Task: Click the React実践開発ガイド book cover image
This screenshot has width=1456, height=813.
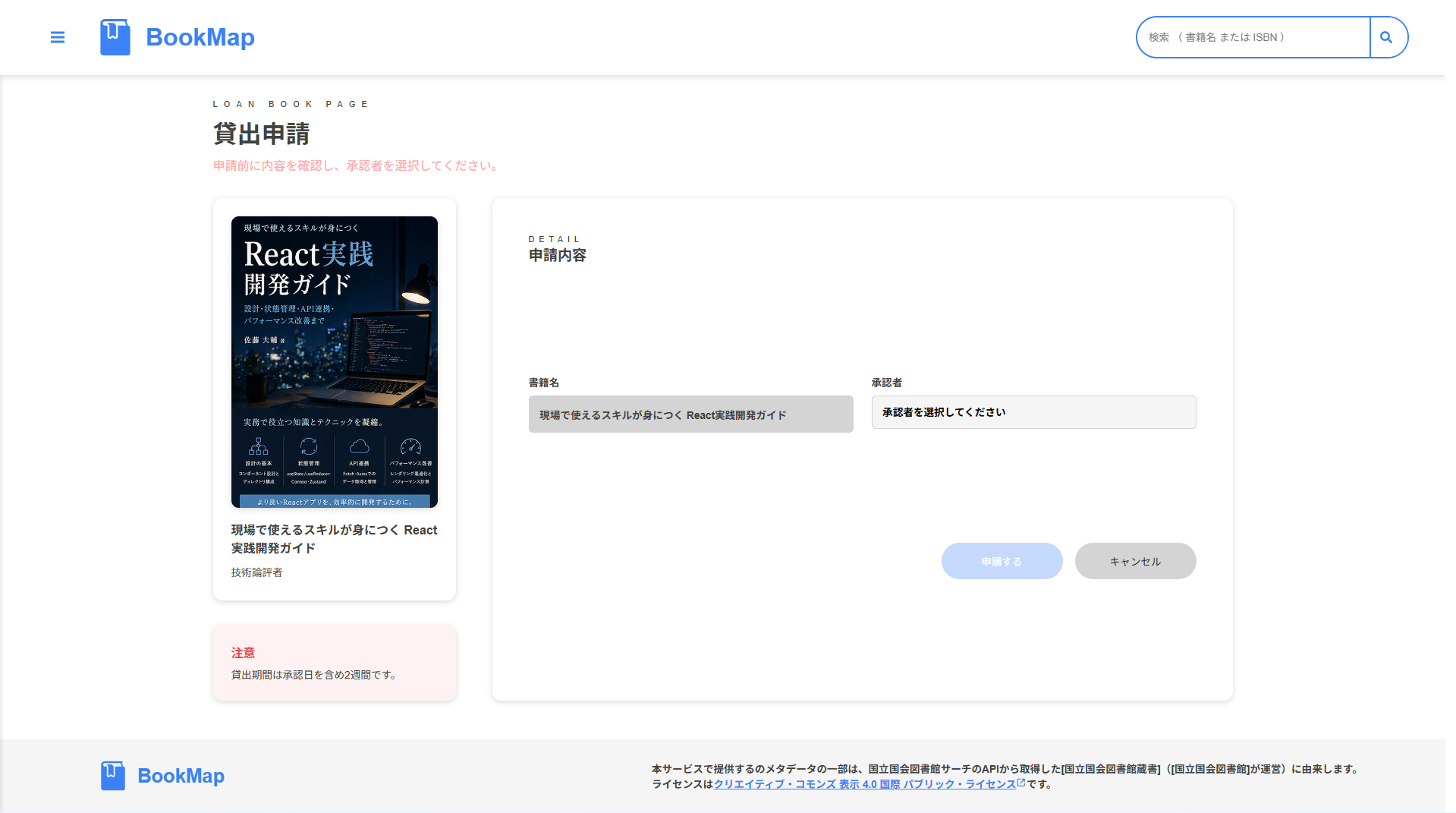Action: pyautogui.click(x=335, y=362)
